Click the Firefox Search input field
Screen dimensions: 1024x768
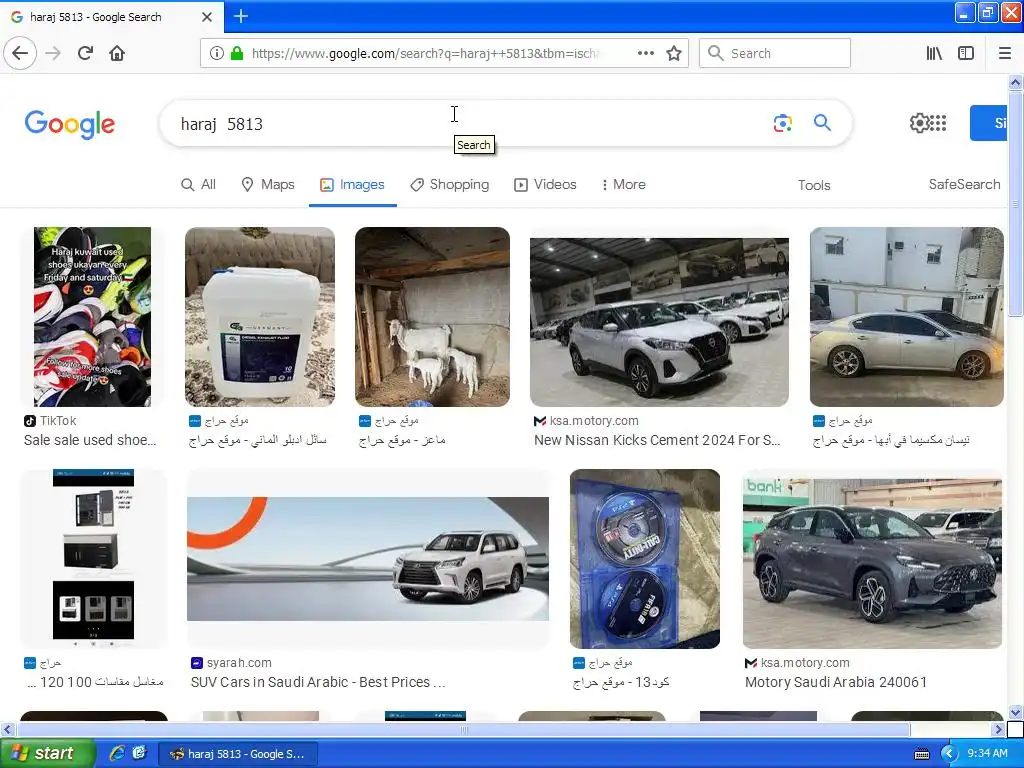[775, 53]
